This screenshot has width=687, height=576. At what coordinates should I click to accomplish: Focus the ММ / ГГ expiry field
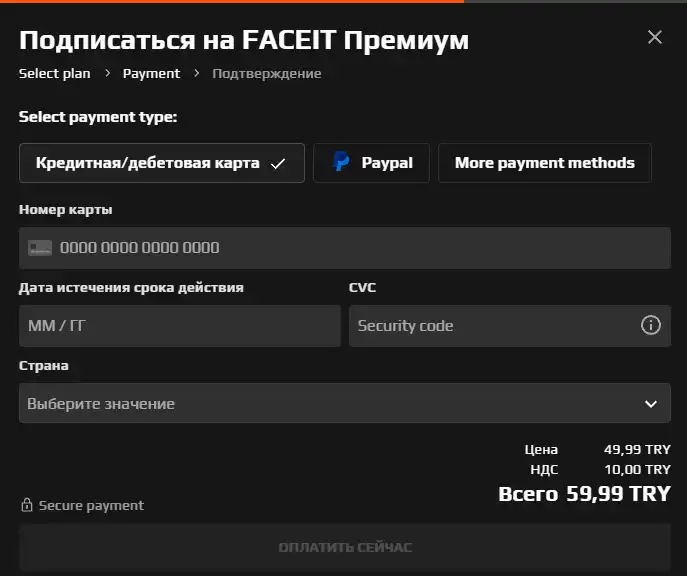point(180,326)
